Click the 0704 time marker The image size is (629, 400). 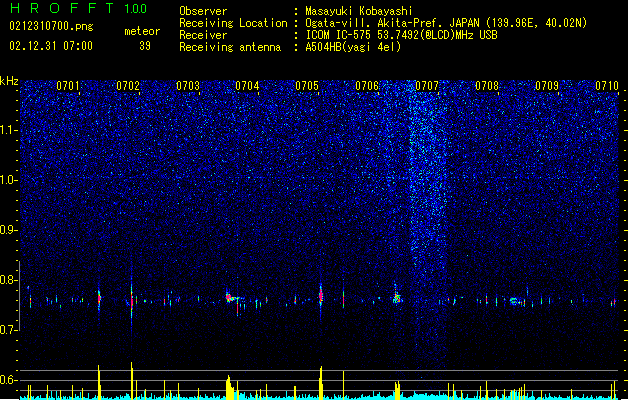point(247,86)
